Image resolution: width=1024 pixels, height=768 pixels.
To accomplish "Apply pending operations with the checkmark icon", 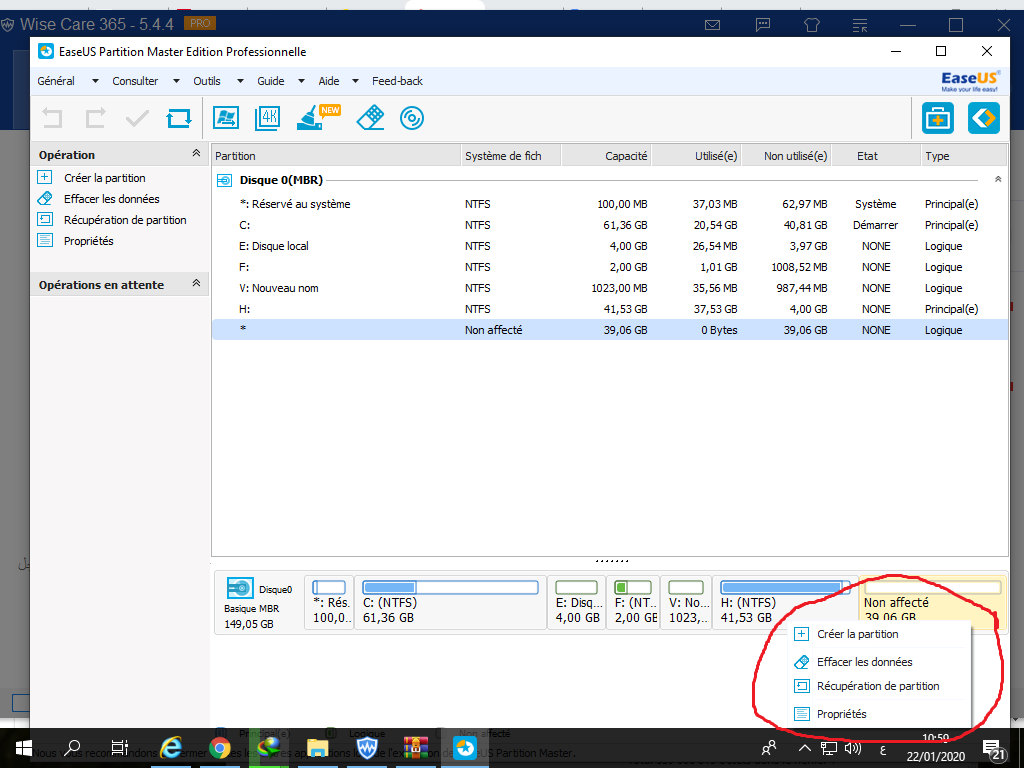I will (137, 118).
